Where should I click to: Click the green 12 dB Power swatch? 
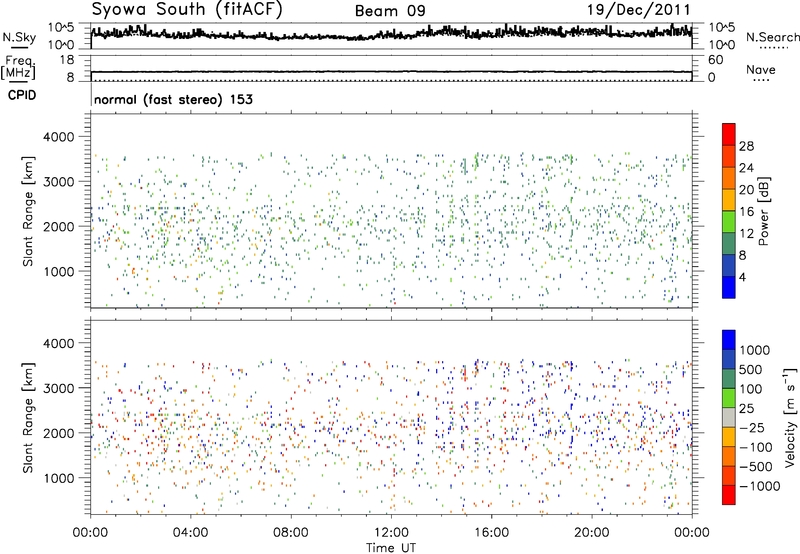tap(729, 221)
